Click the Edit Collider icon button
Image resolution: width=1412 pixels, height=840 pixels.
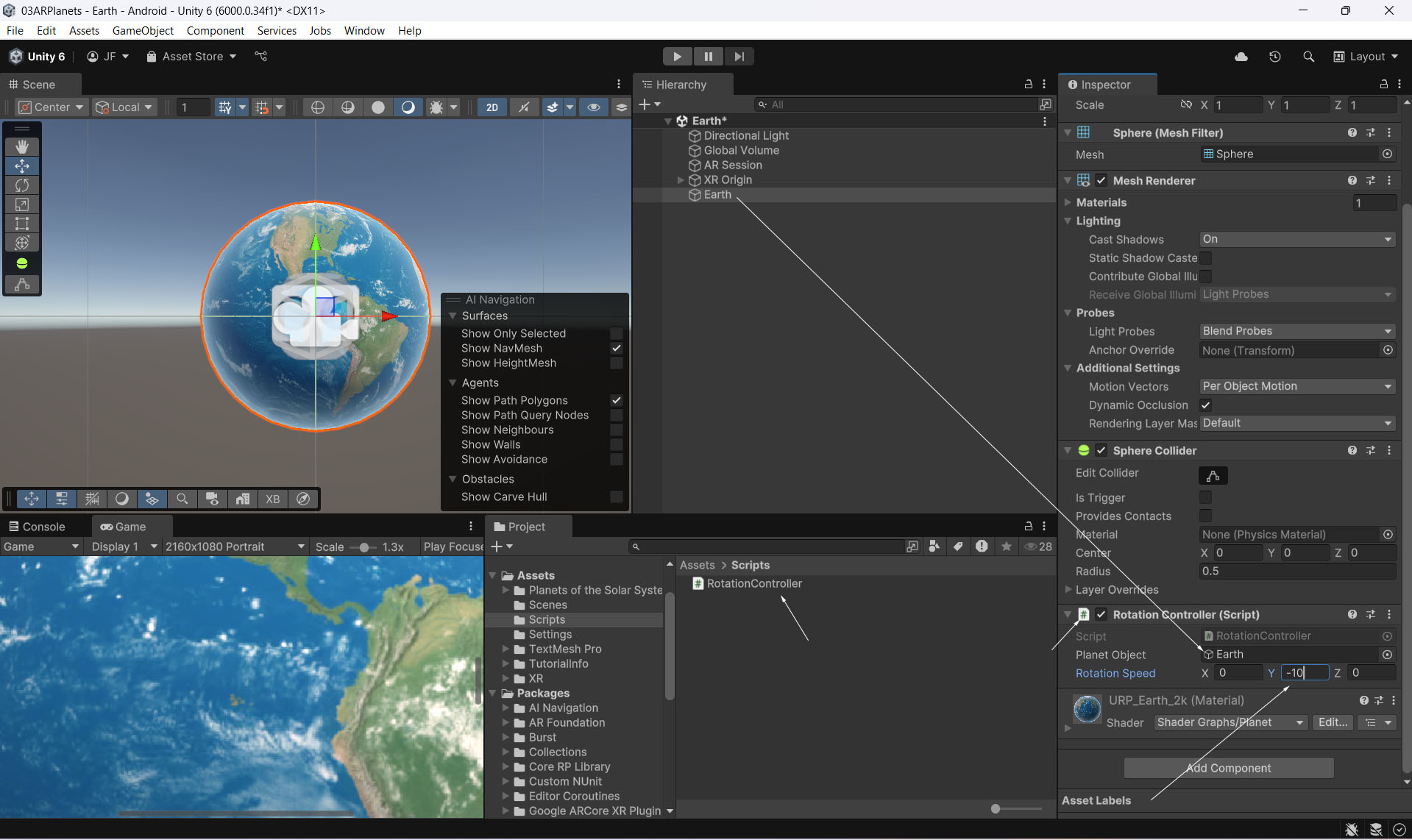pos(1213,476)
